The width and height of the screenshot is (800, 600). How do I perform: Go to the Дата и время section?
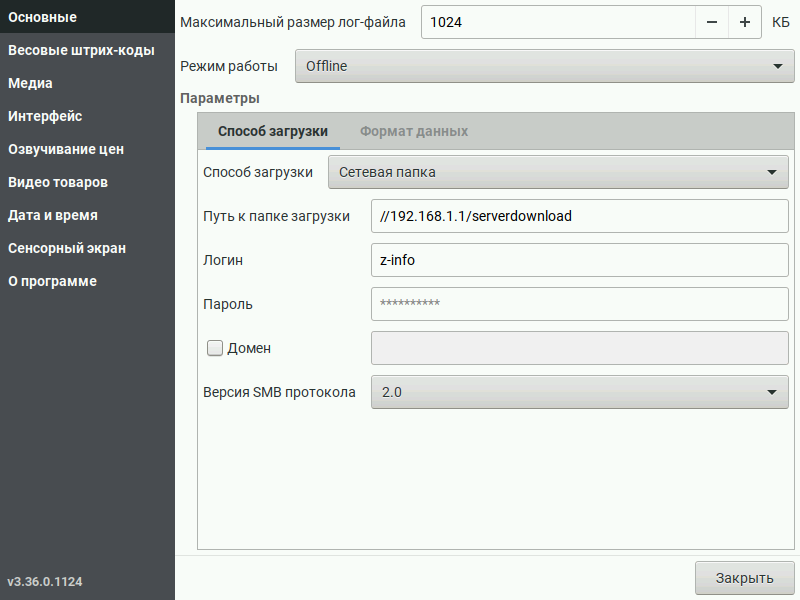tap(87, 215)
